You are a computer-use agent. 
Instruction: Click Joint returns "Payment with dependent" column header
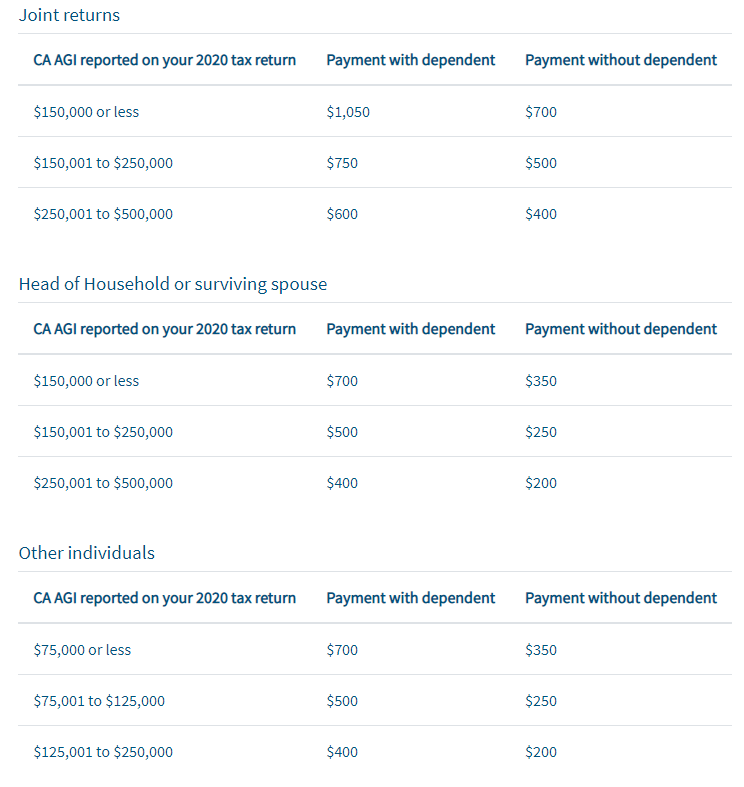pos(410,60)
